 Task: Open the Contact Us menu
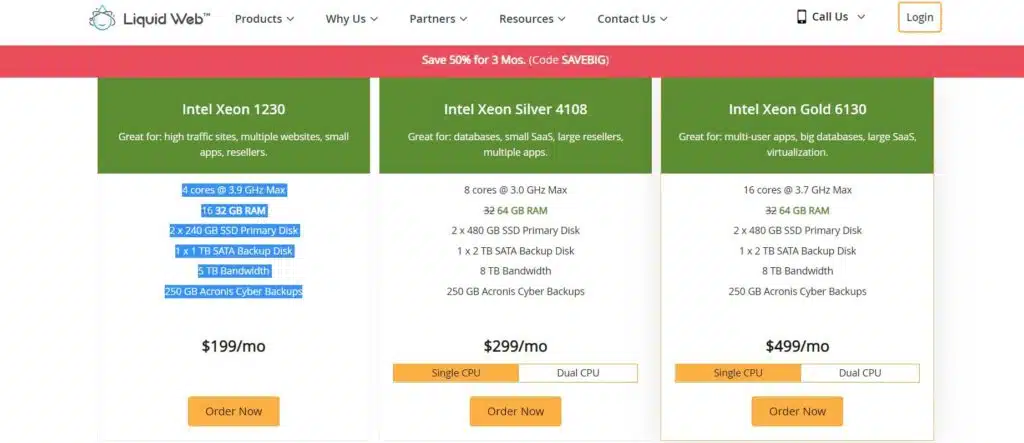click(664, 19)
